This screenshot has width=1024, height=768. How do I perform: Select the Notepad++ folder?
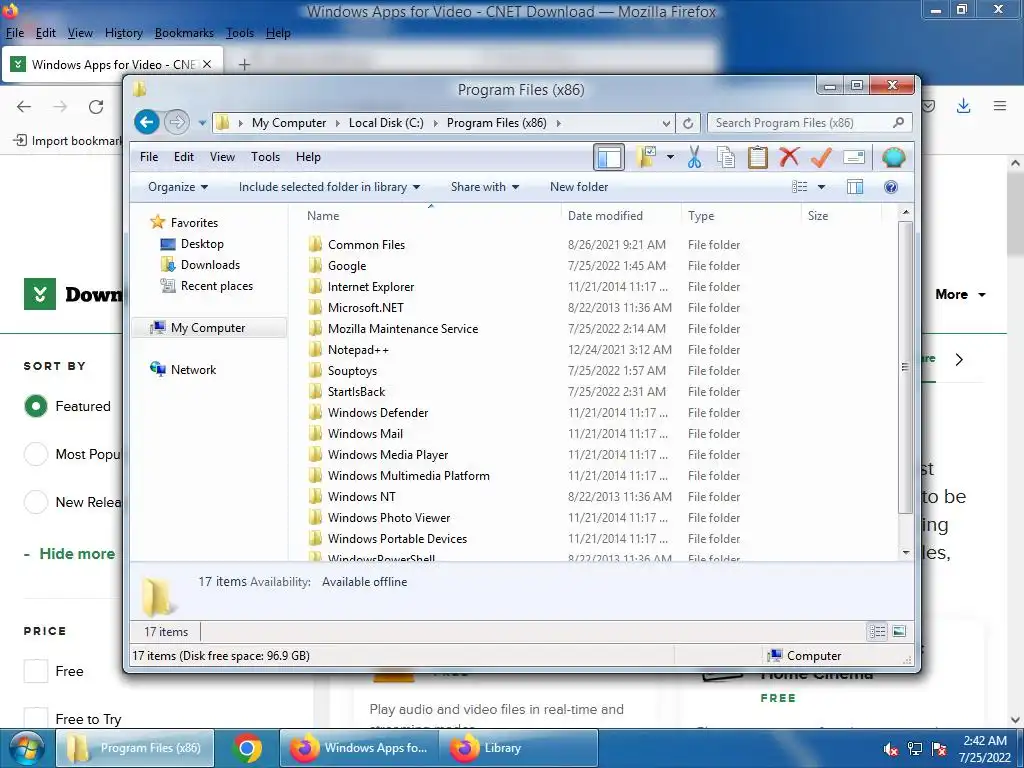(x=358, y=349)
